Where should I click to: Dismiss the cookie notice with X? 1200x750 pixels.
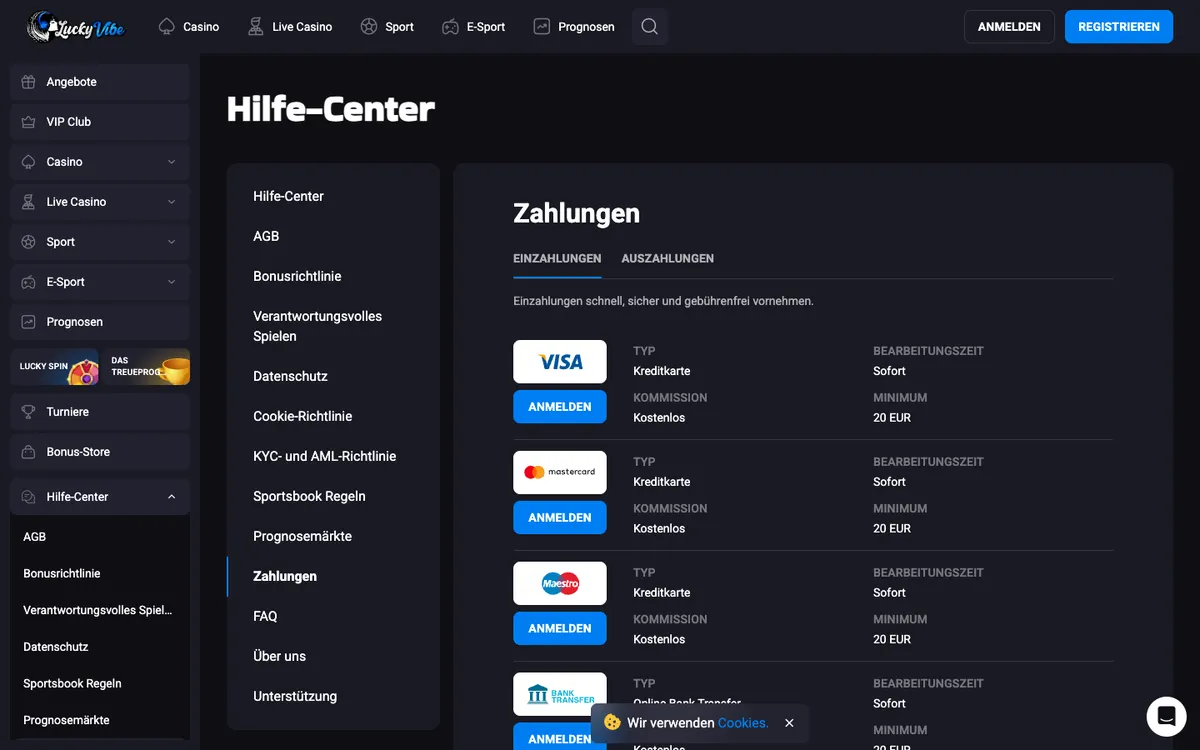click(x=789, y=723)
